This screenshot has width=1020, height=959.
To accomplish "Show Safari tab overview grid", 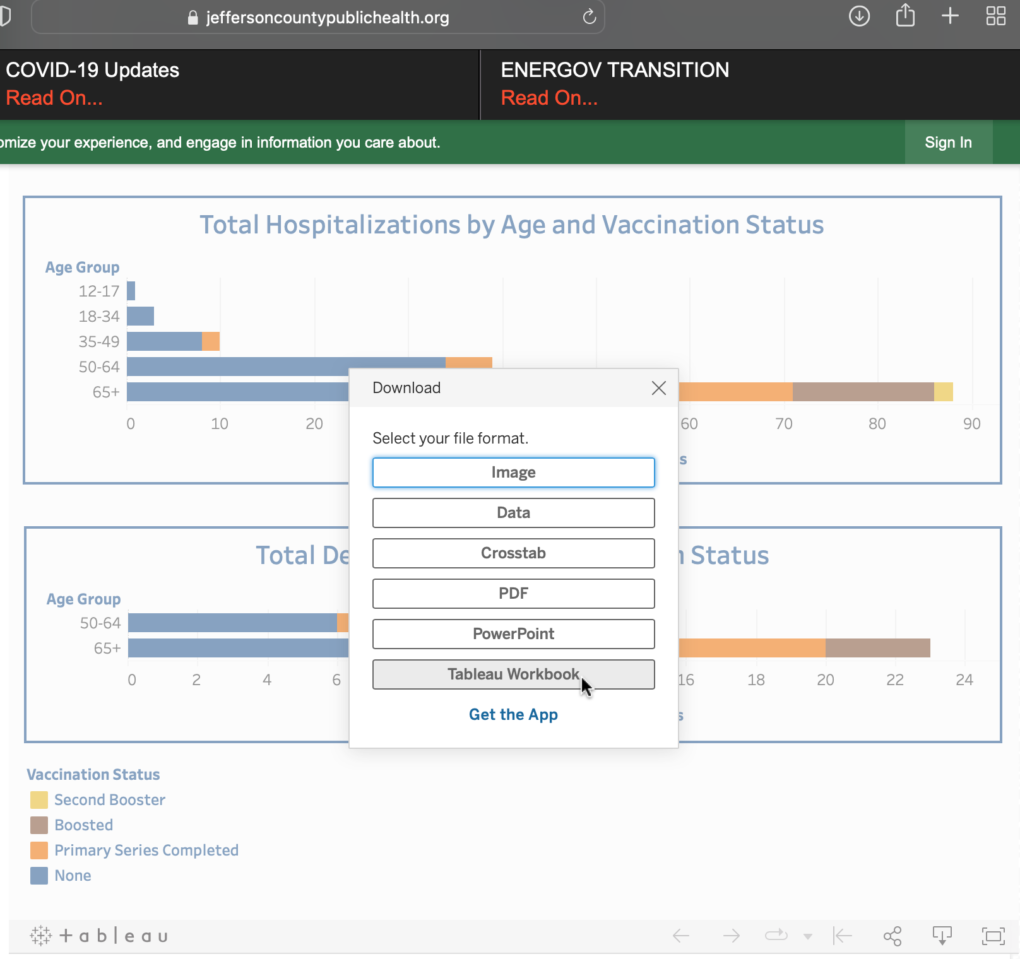I will coord(995,16).
